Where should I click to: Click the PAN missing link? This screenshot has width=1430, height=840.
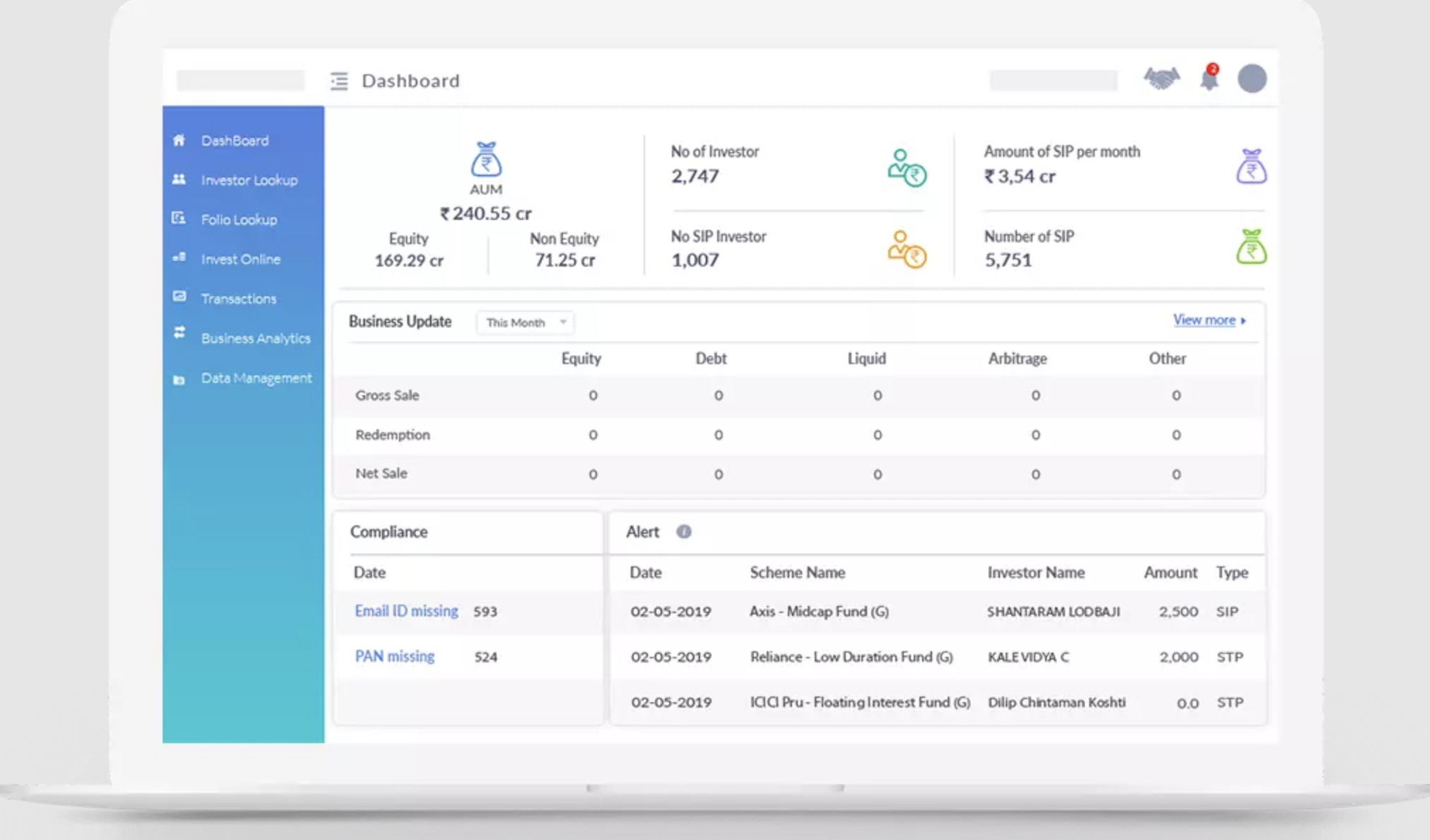(395, 656)
